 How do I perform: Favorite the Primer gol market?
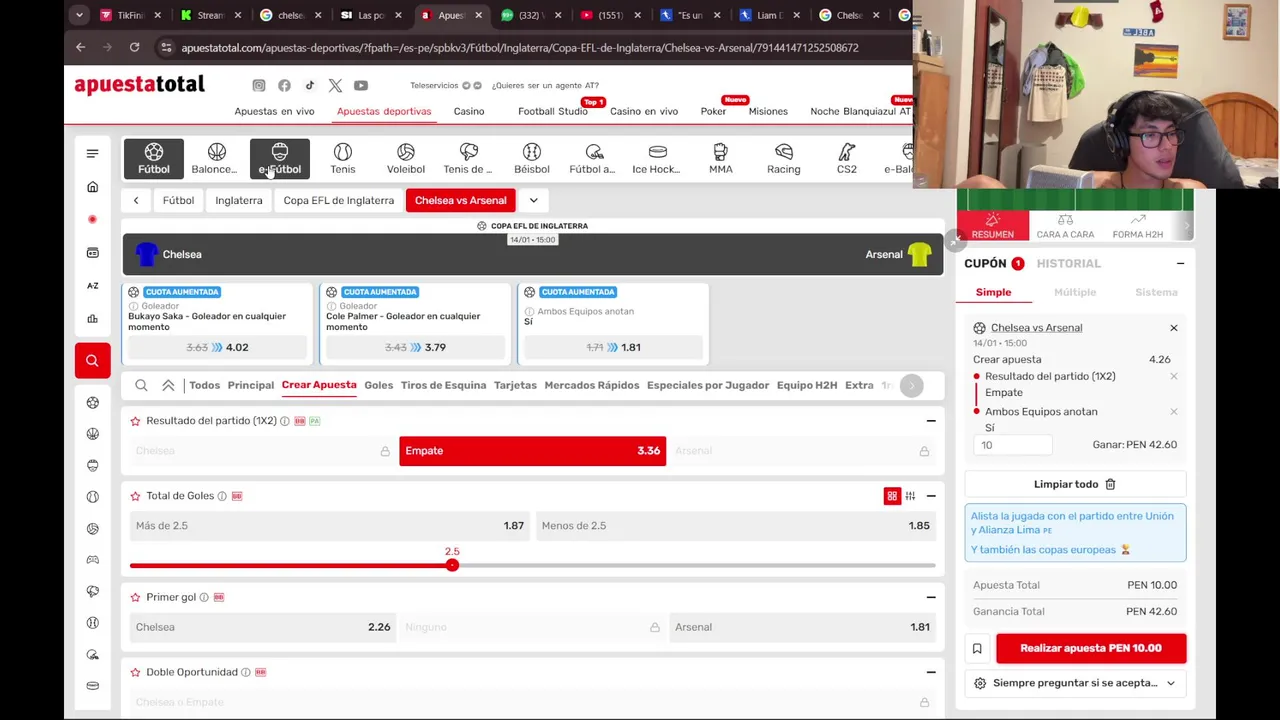135,597
